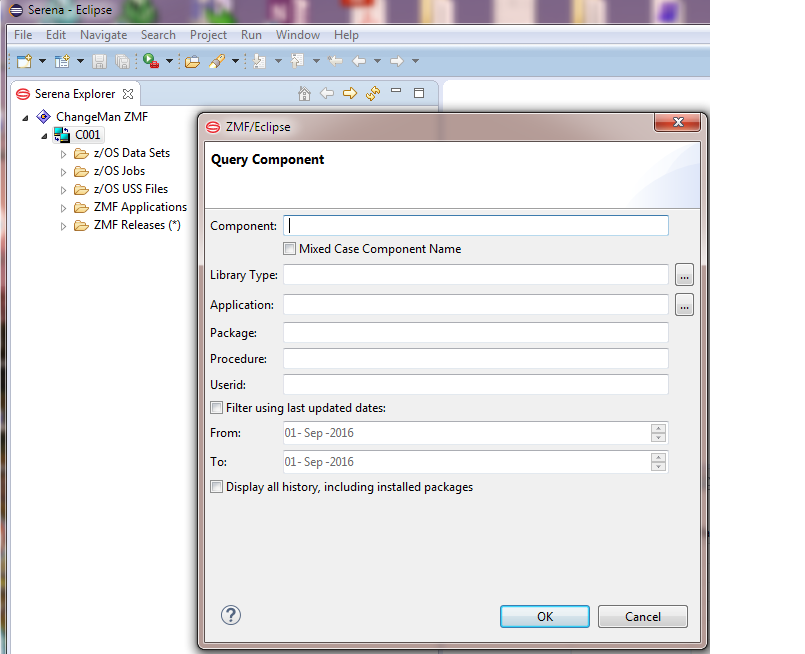Open the Help menu
The width and height of the screenshot is (805, 654).
(x=346, y=35)
